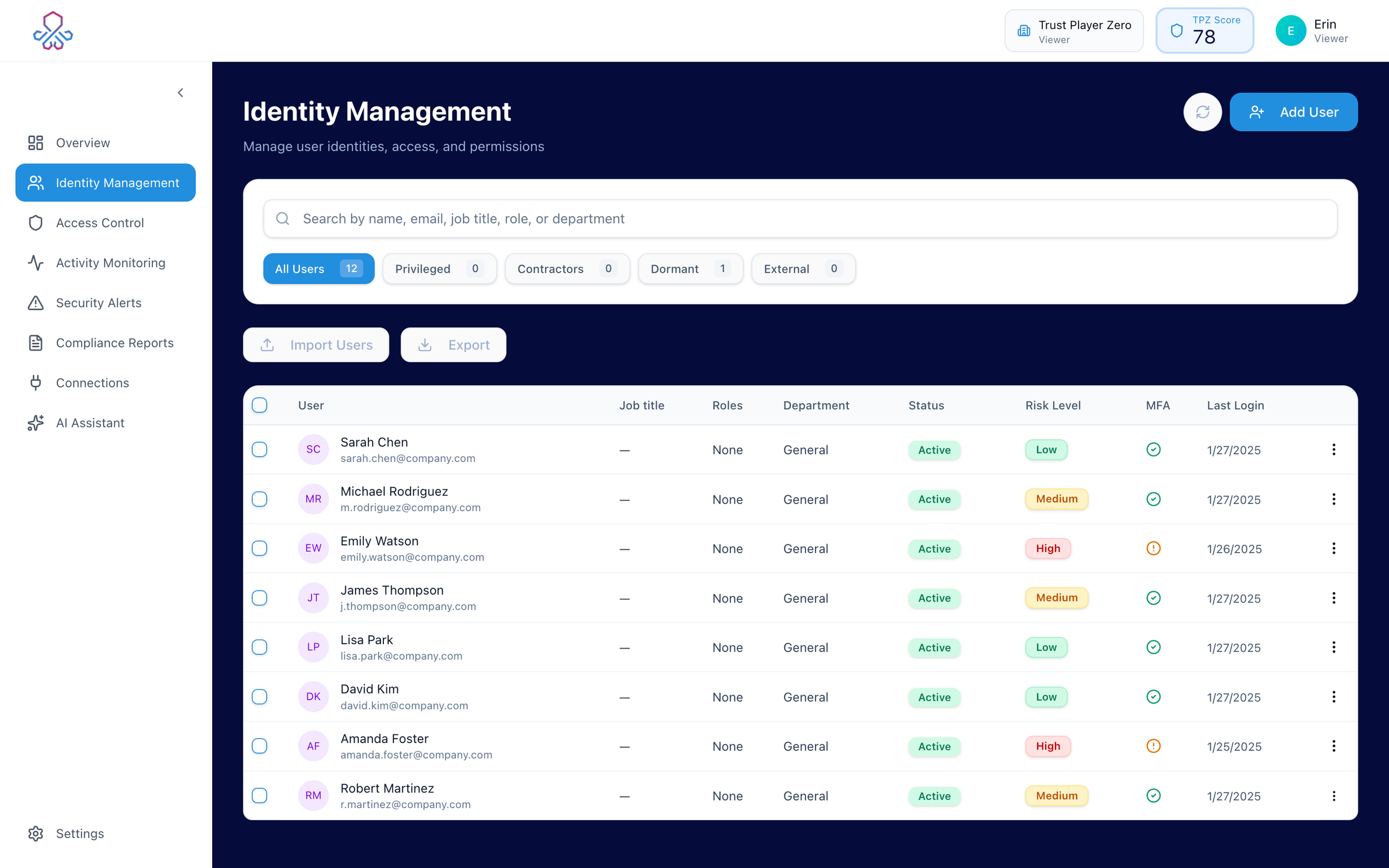Open Security Alerts page
The image size is (1389, 868).
tap(106, 303)
